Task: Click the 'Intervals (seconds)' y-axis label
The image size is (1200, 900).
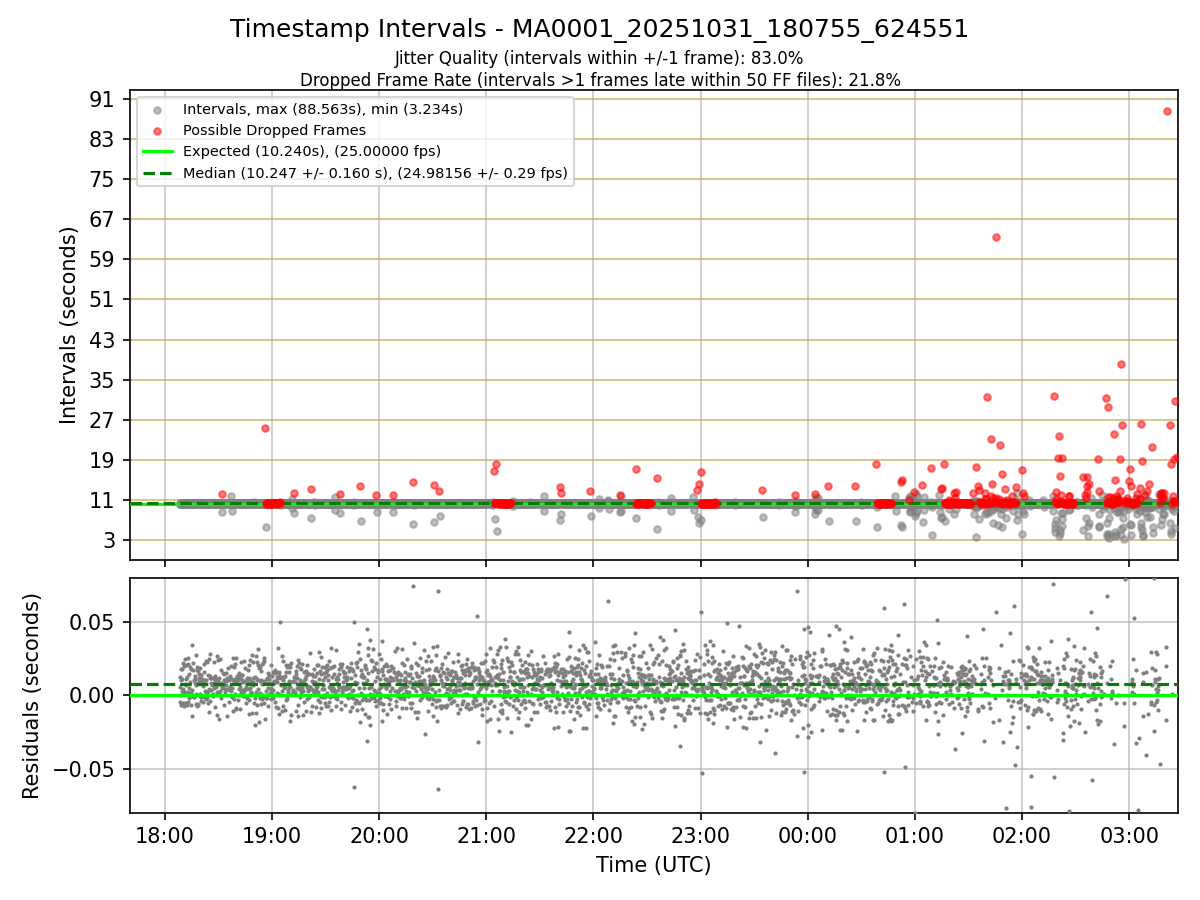Action: coord(68,325)
